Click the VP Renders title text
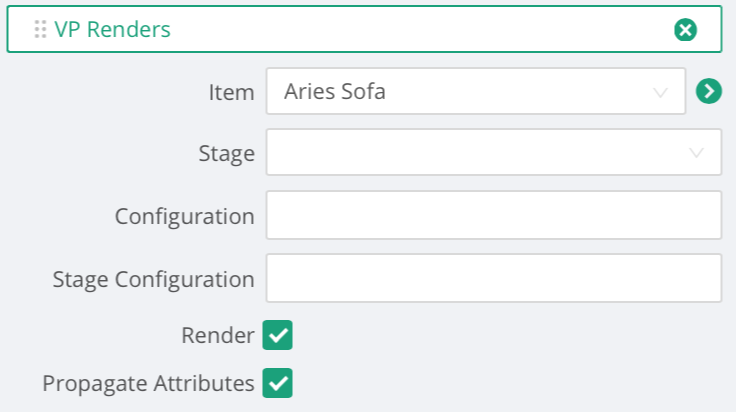The height and width of the screenshot is (412, 736). click(112, 29)
